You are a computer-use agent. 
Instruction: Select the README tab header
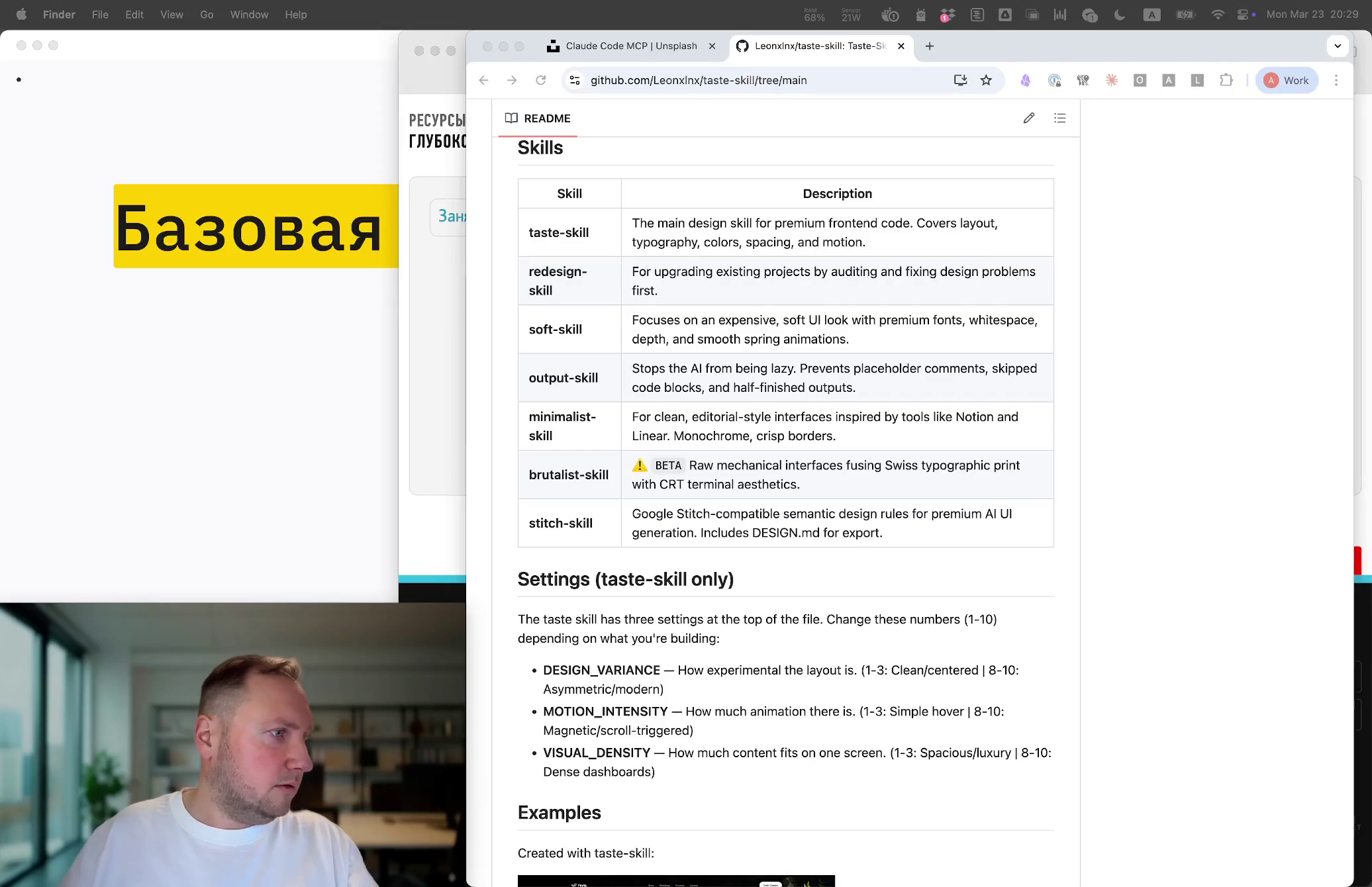click(537, 118)
